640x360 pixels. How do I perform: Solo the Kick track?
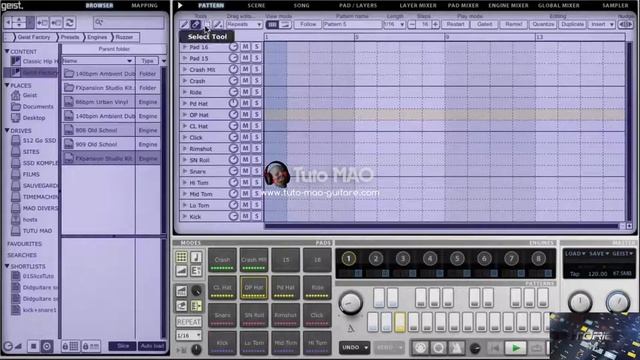pos(257,216)
